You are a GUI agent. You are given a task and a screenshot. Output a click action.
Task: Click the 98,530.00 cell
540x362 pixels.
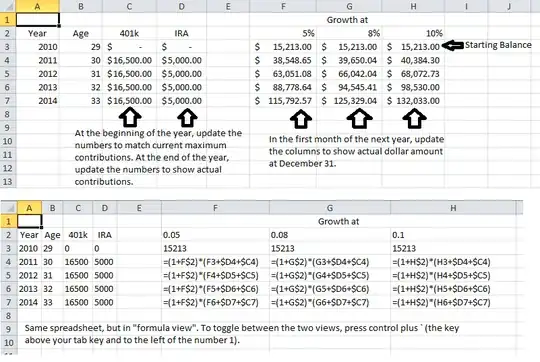tap(413, 87)
